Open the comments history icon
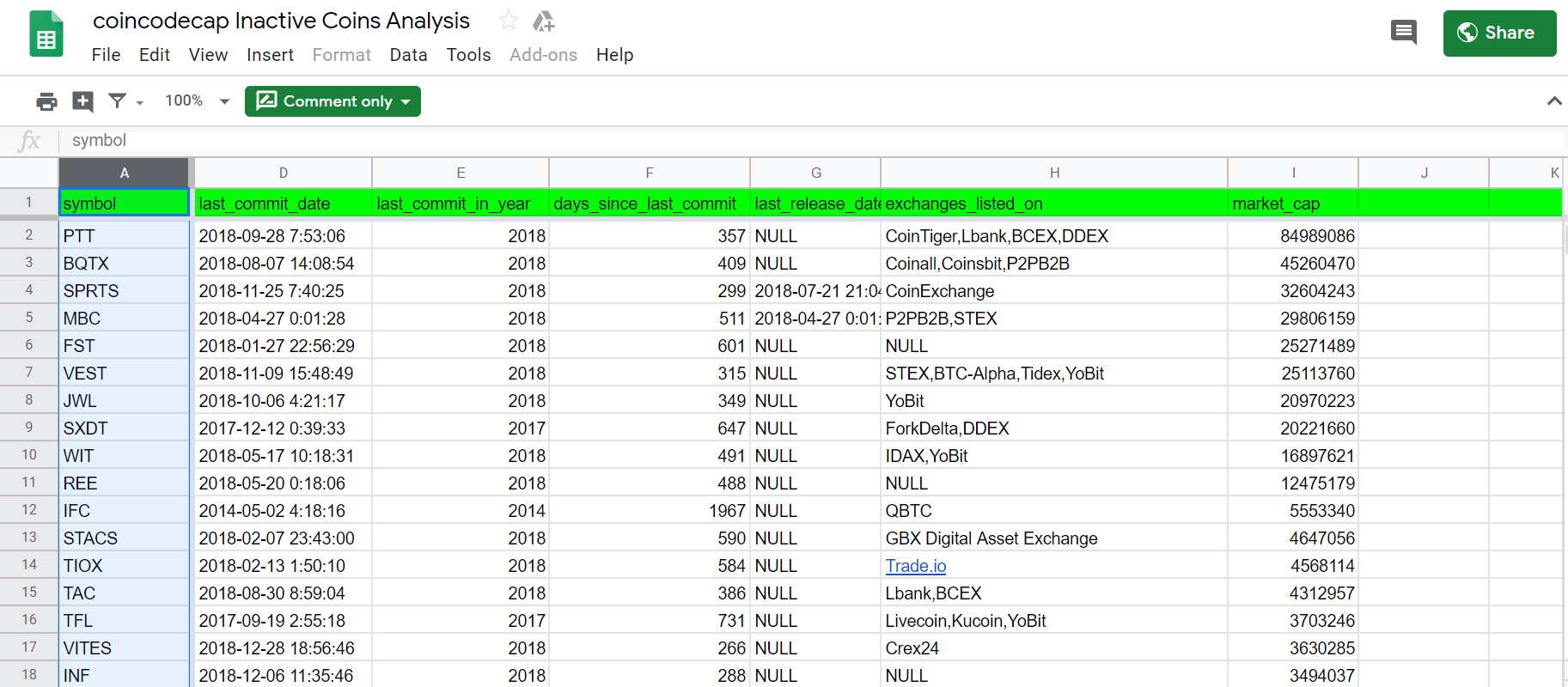This screenshot has height=687, width=1568. [1404, 33]
